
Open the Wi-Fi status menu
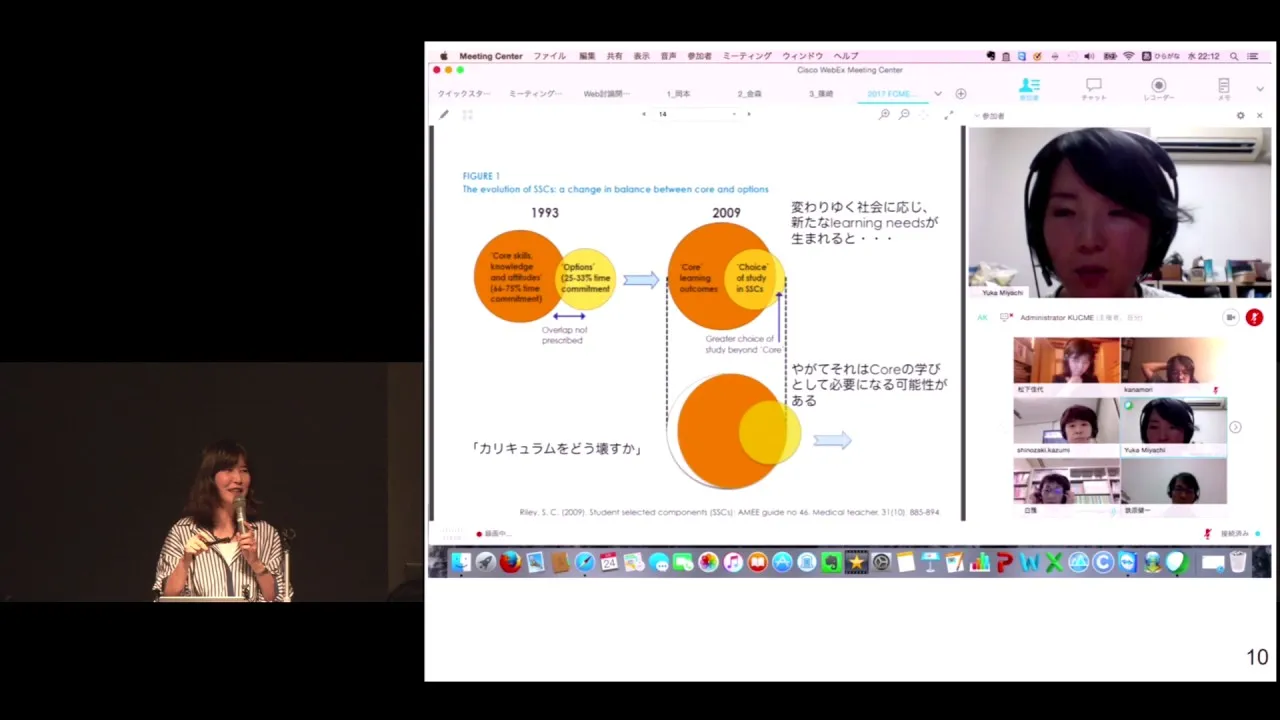(x=1128, y=56)
